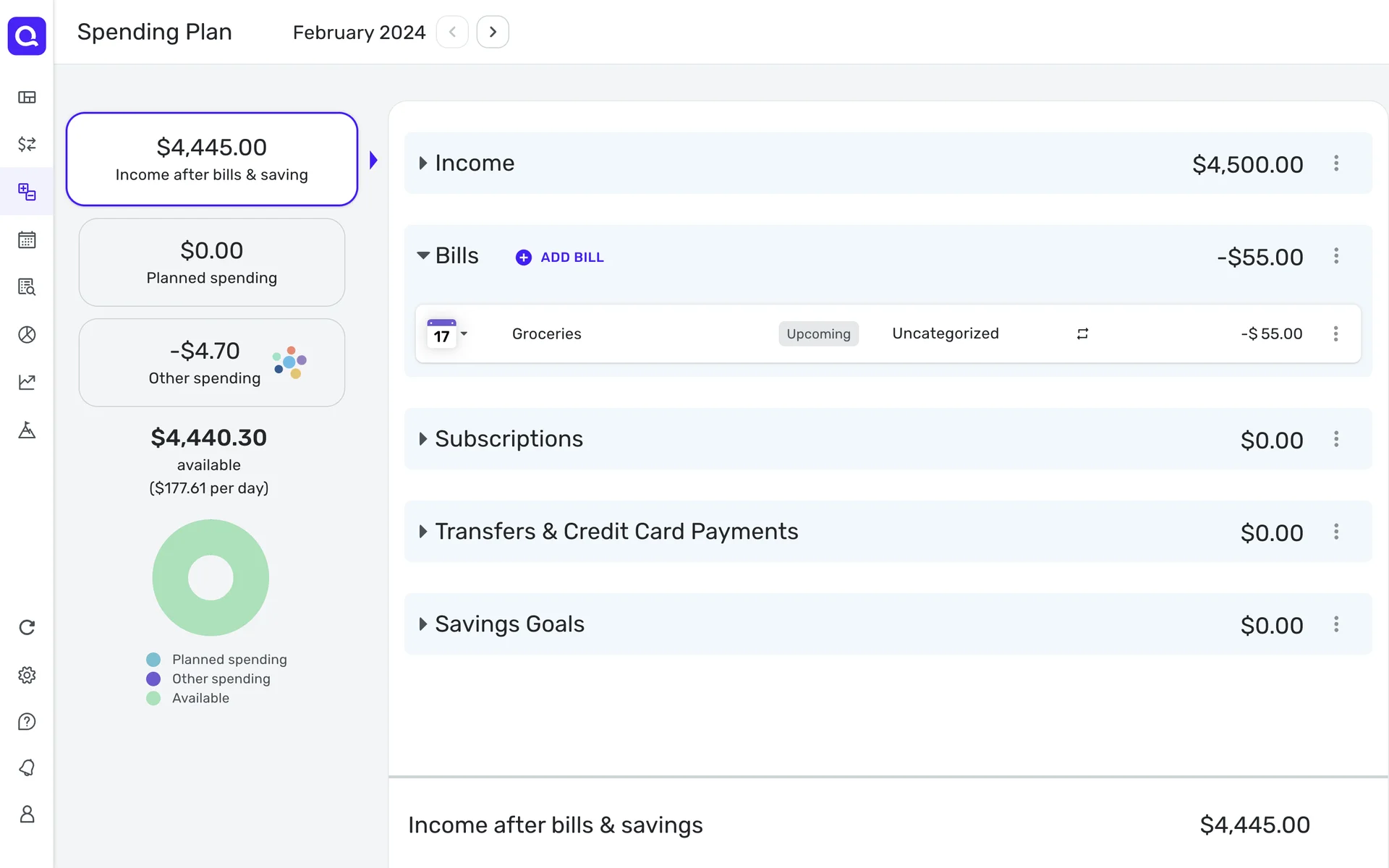The width and height of the screenshot is (1389, 868).
Task: Click the Available legend color dot
Action: [x=153, y=699]
